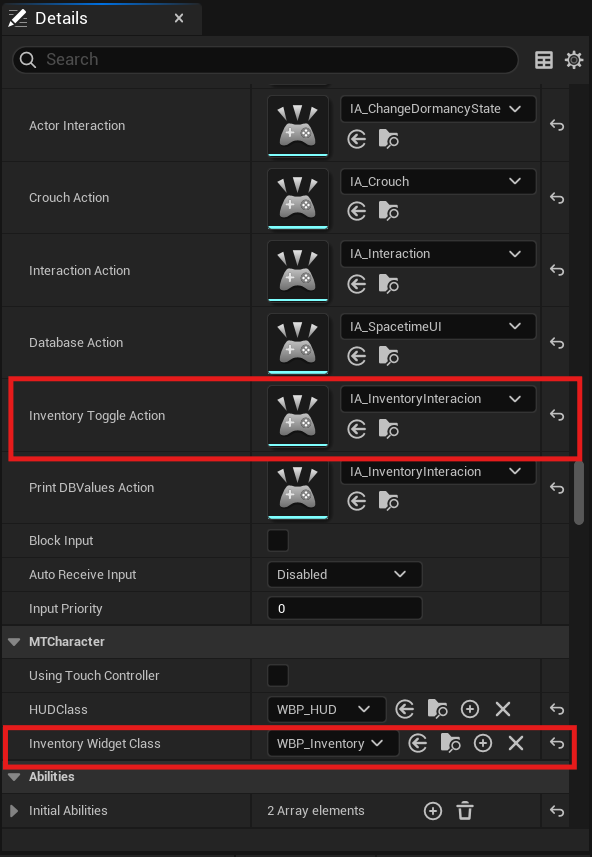The width and height of the screenshot is (592, 857).
Task: Collapse the MTCharacter category
Action: [x=14, y=642]
